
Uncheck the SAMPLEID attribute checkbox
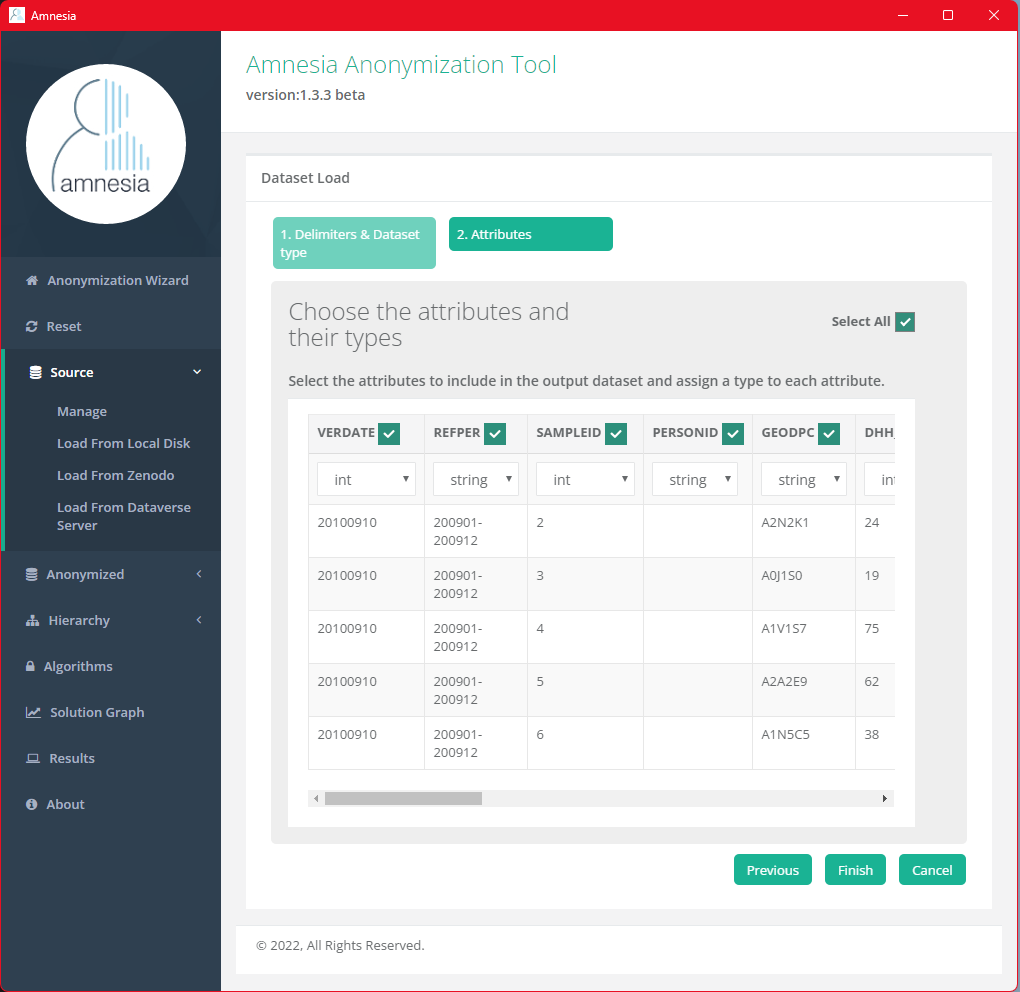tap(616, 434)
